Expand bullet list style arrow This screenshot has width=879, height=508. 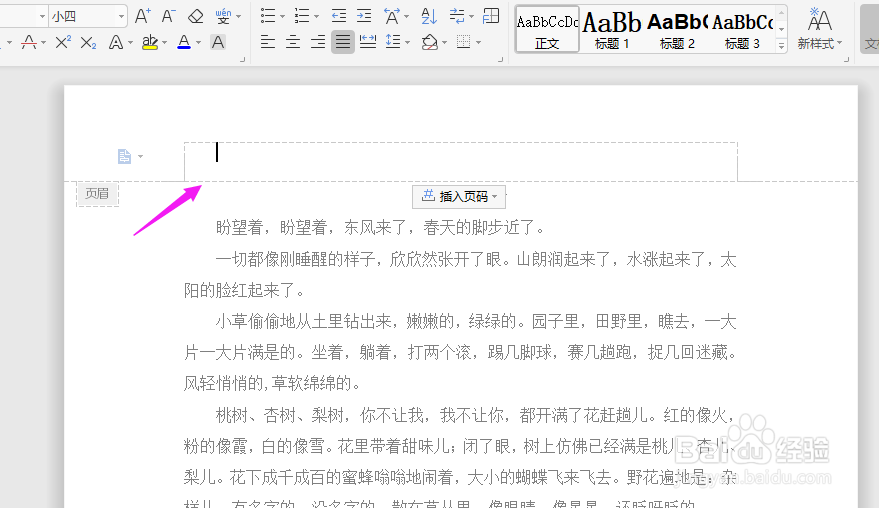coord(282,16)
